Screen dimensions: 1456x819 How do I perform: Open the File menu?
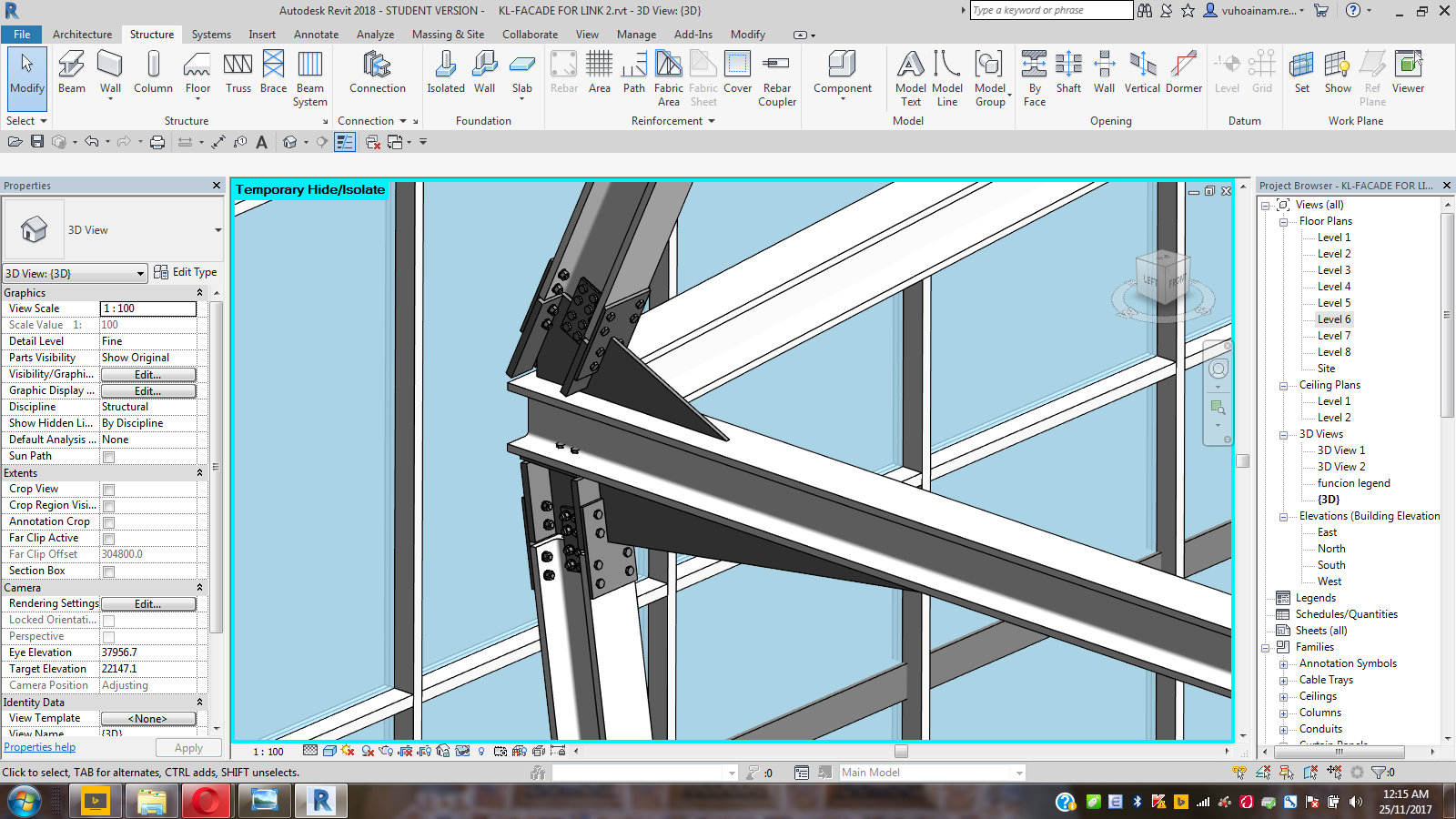22,35
